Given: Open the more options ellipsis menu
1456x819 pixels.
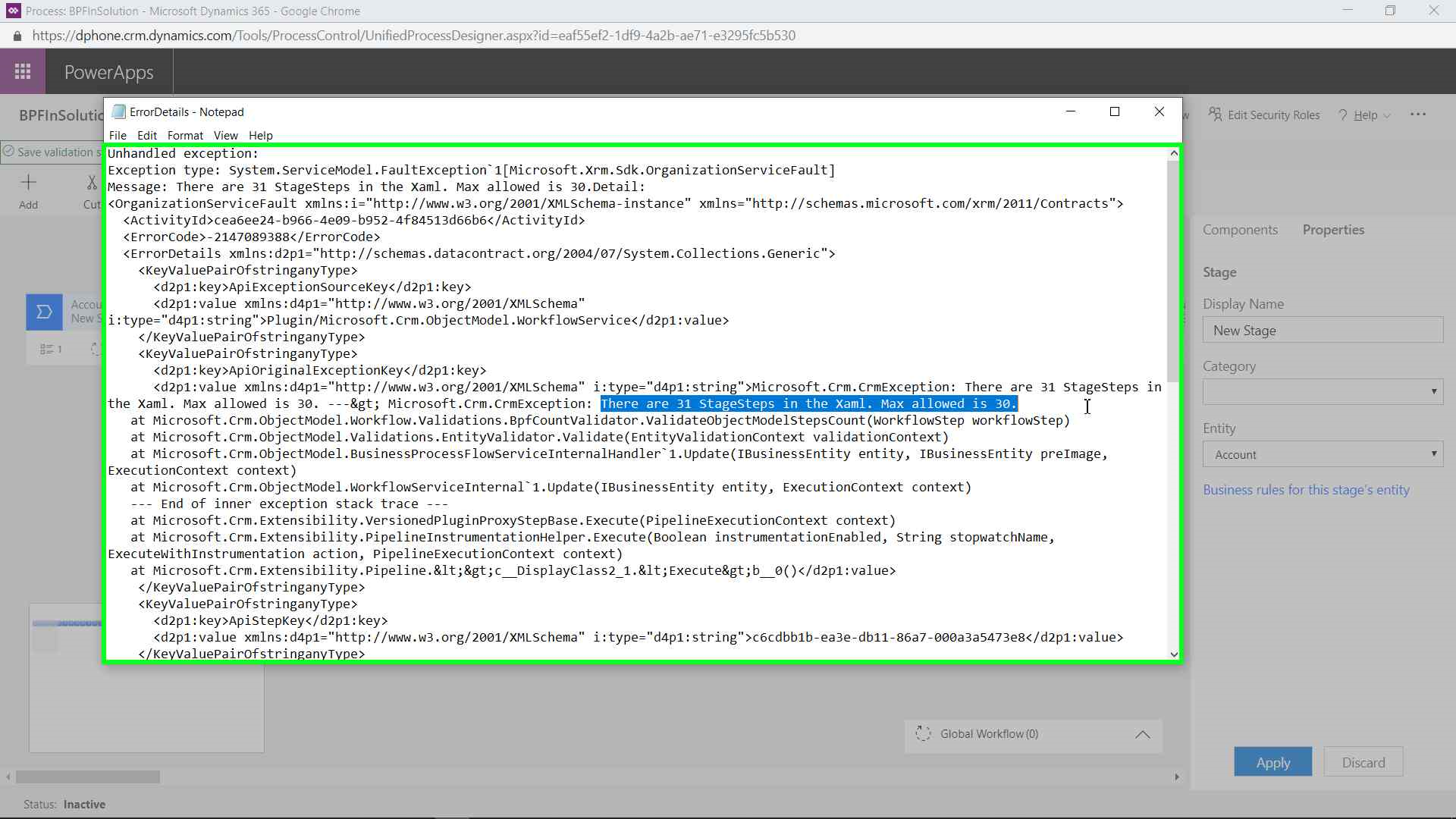Looking at the screenshot, I should 1418,115.
